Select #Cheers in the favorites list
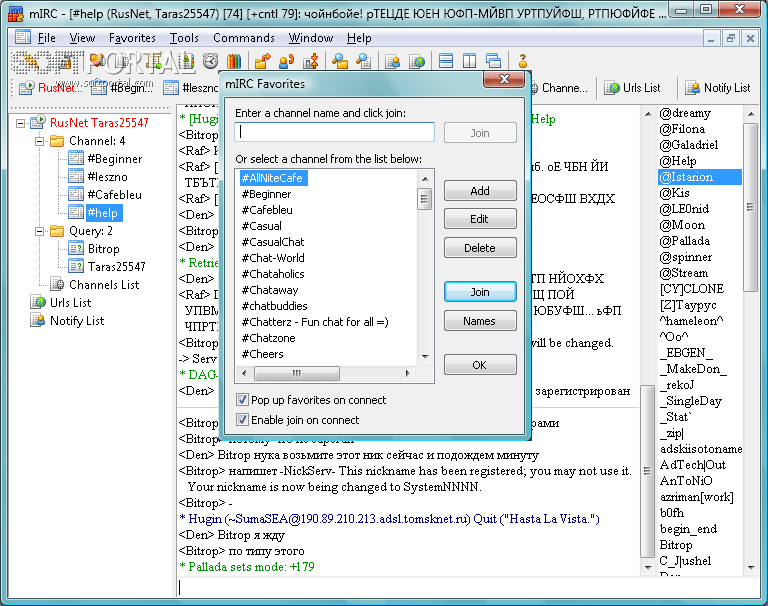Screen dimensions: 768x606 click(263, 354)
